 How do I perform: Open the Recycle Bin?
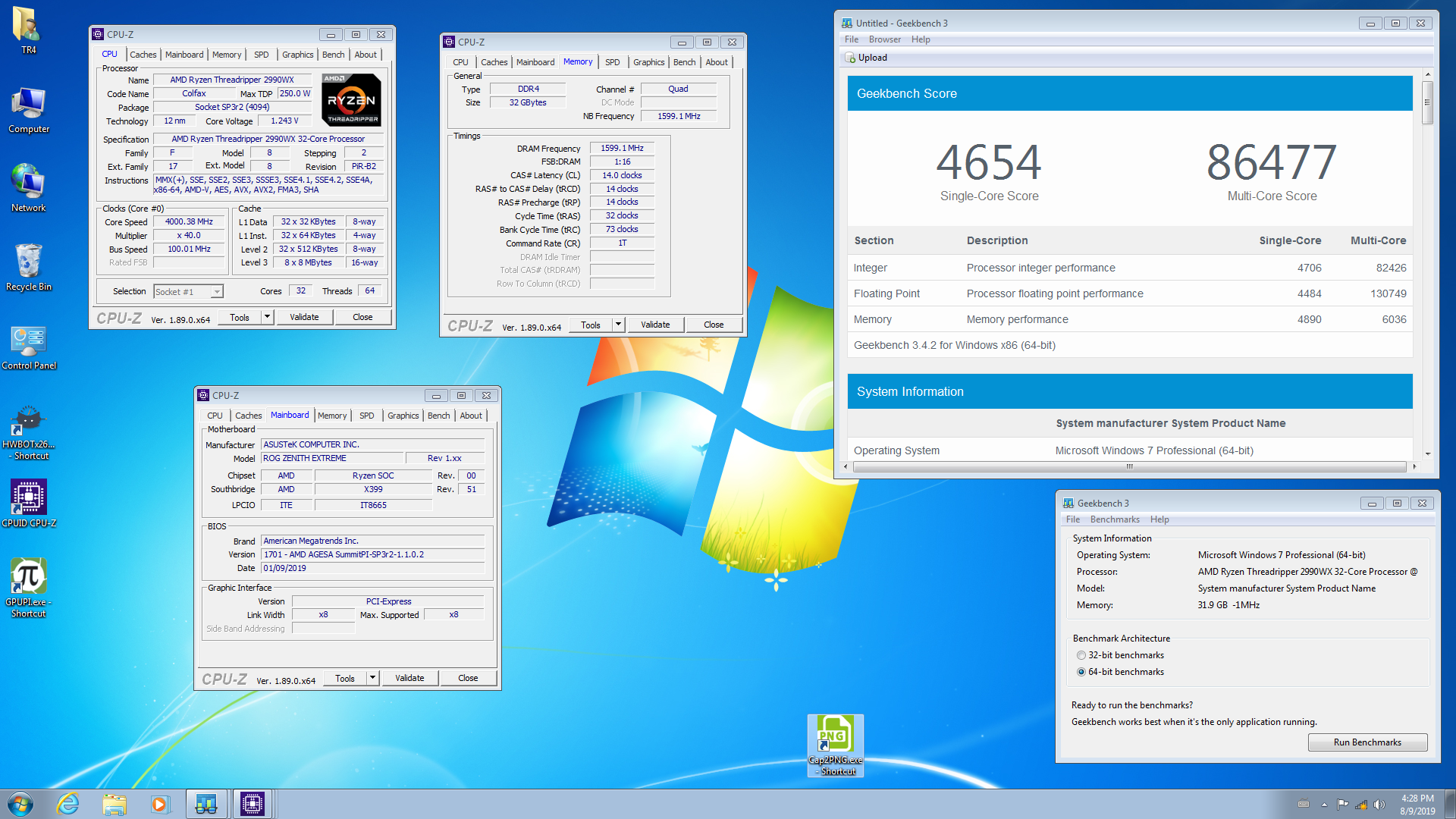coord(28,267)
